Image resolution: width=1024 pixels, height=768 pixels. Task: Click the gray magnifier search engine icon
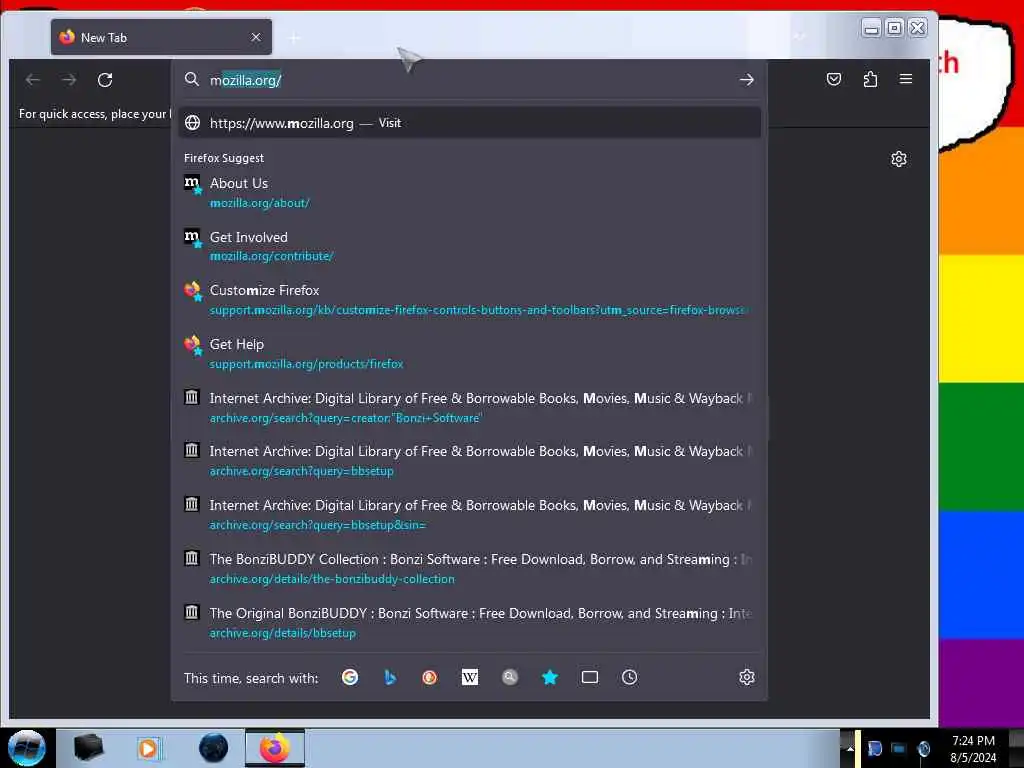coord(510,677)
